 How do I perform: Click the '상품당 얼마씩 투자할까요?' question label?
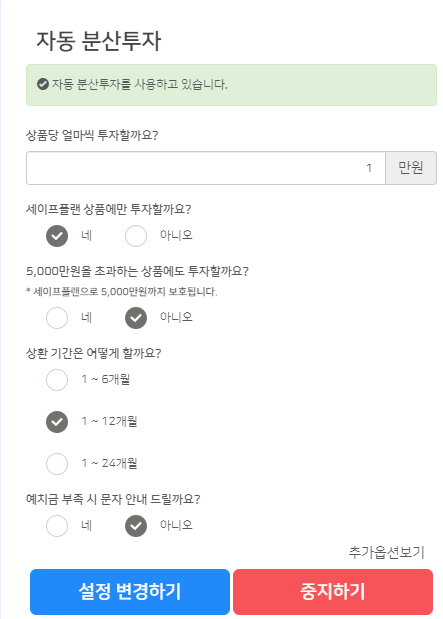[x=92, y=135]
